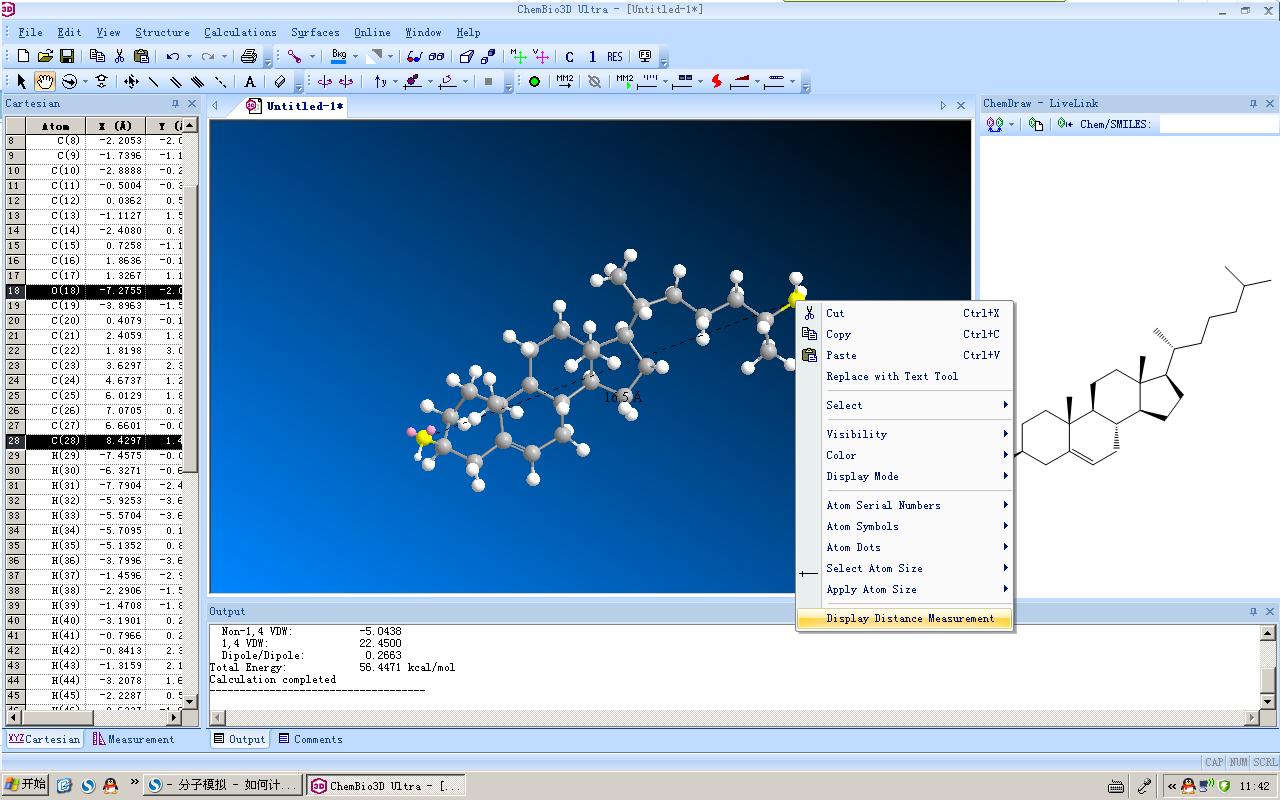
Task: Toggle full screen mode icon
Action: pos(645,57)
